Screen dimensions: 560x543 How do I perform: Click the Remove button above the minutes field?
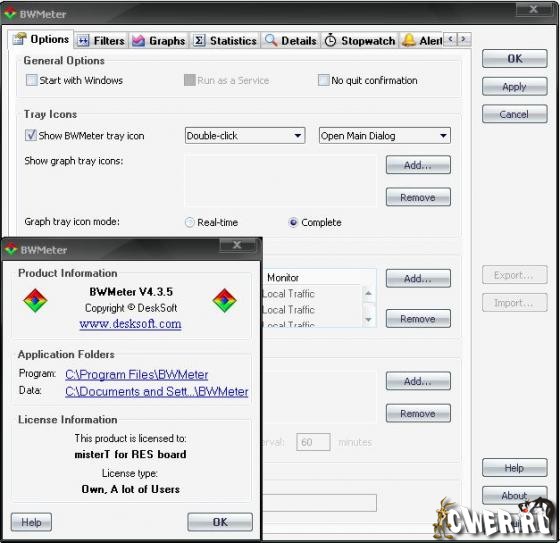418,413
